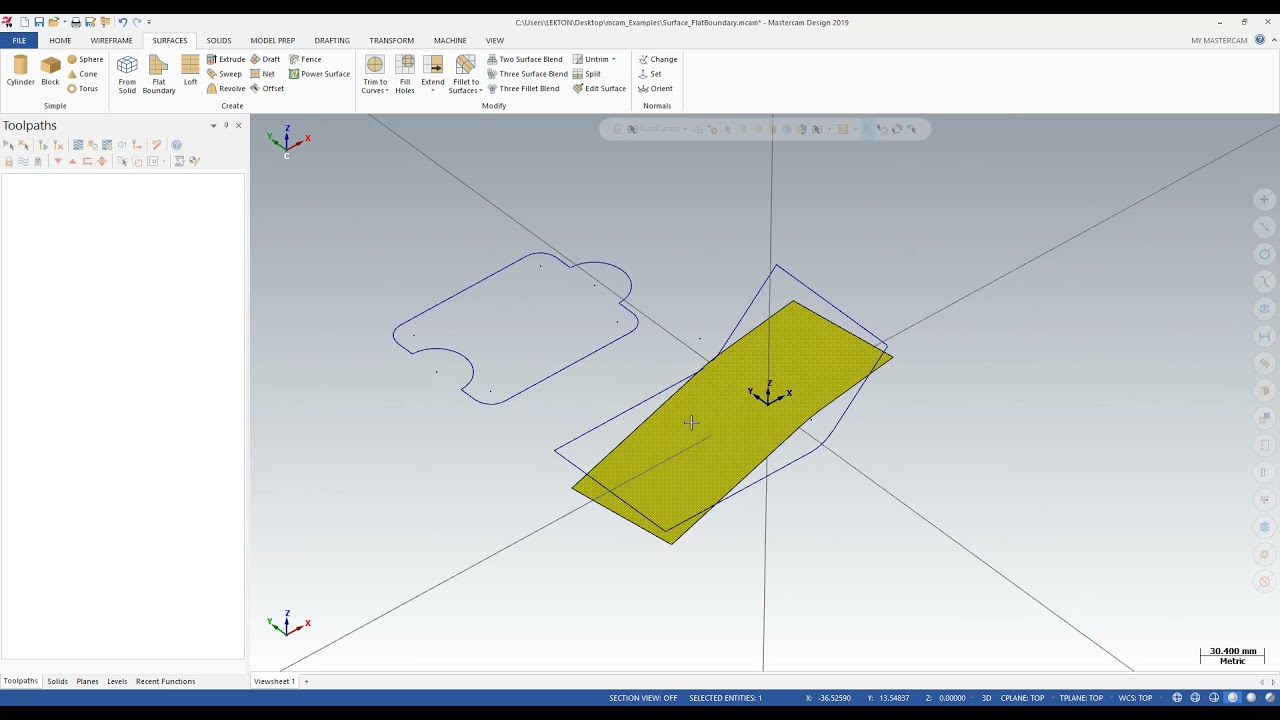Create a Torus surface
The image size is (1280, 720).
(x=83, y=88)
